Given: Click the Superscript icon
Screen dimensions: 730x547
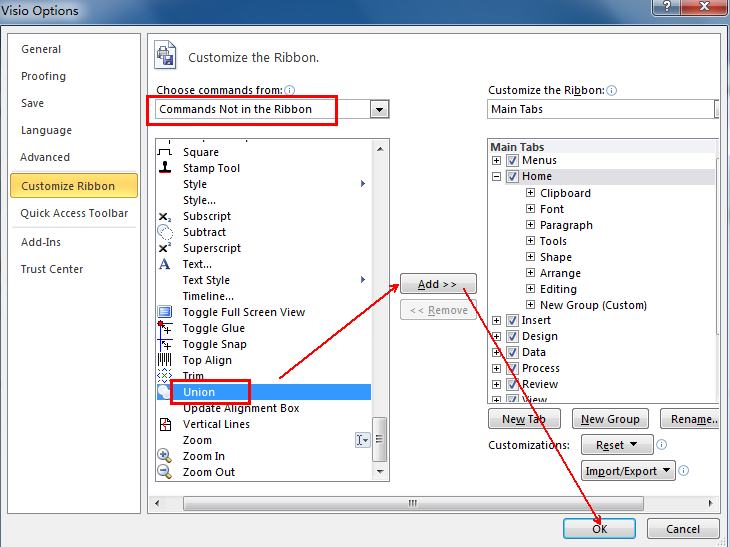Looking at the screenshot, I should tap(165, 248).
